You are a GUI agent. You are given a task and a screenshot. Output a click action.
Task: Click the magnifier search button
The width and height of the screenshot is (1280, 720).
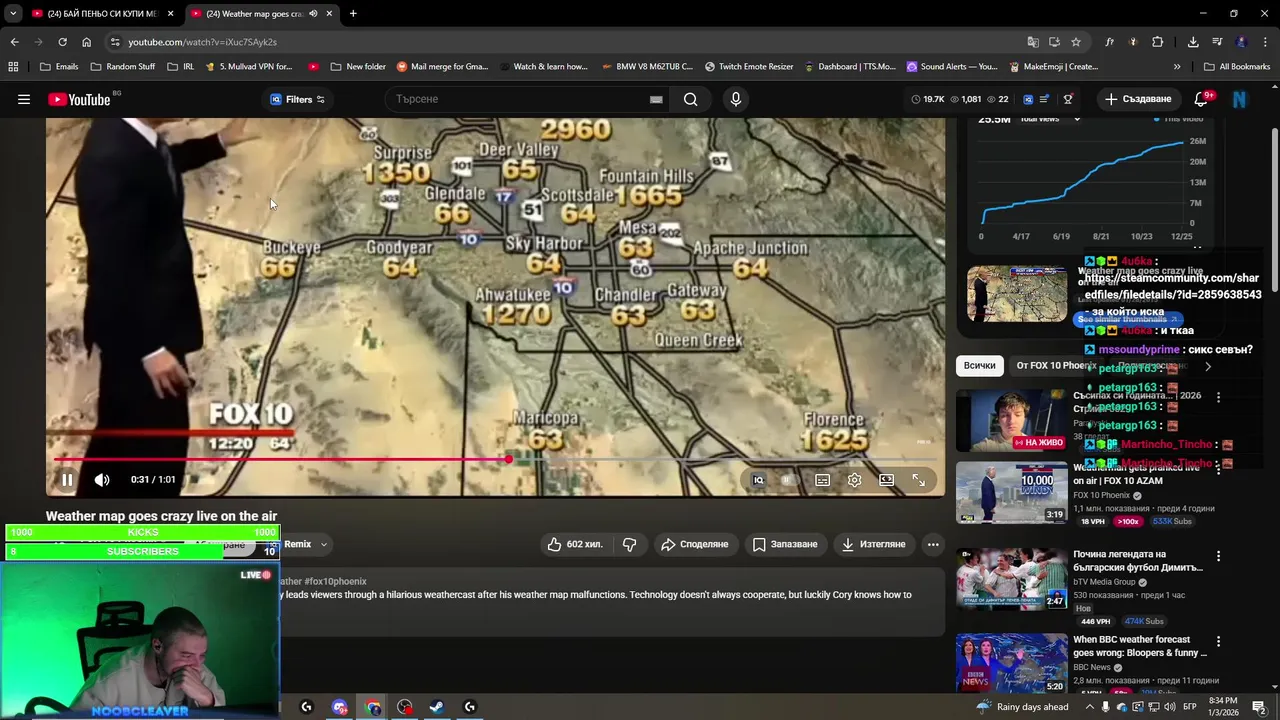(x=690, y=99)
